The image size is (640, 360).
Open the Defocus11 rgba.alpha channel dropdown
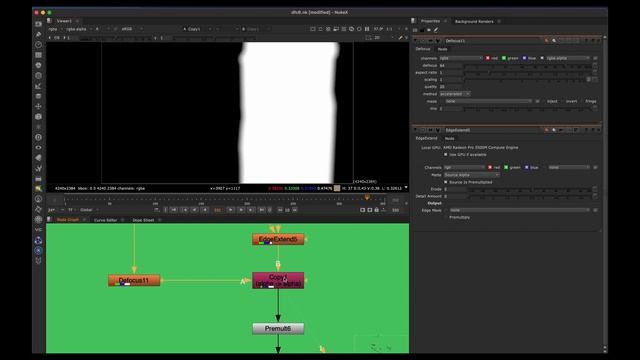pos(568,58)
